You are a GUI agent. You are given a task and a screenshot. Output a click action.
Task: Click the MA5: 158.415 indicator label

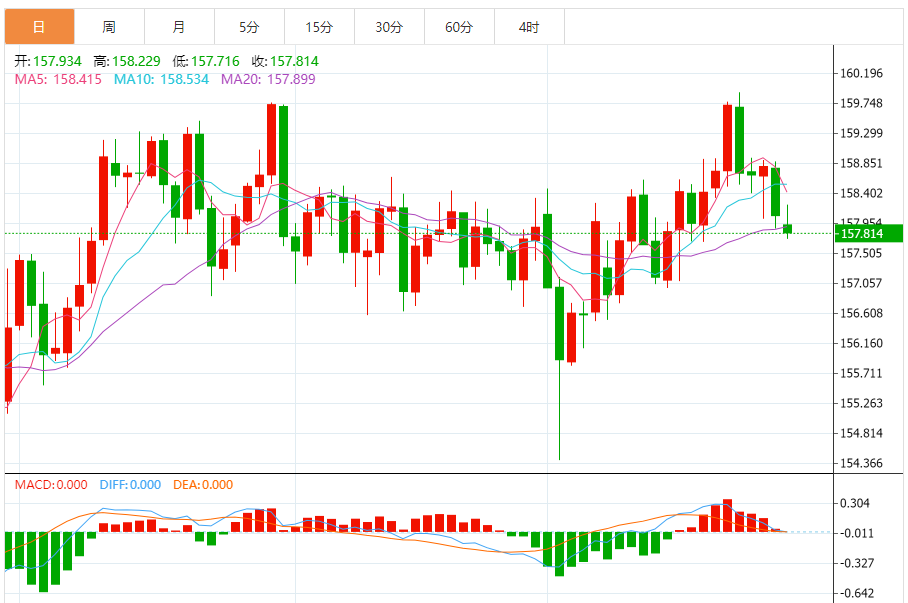click(x=58, y=79)
